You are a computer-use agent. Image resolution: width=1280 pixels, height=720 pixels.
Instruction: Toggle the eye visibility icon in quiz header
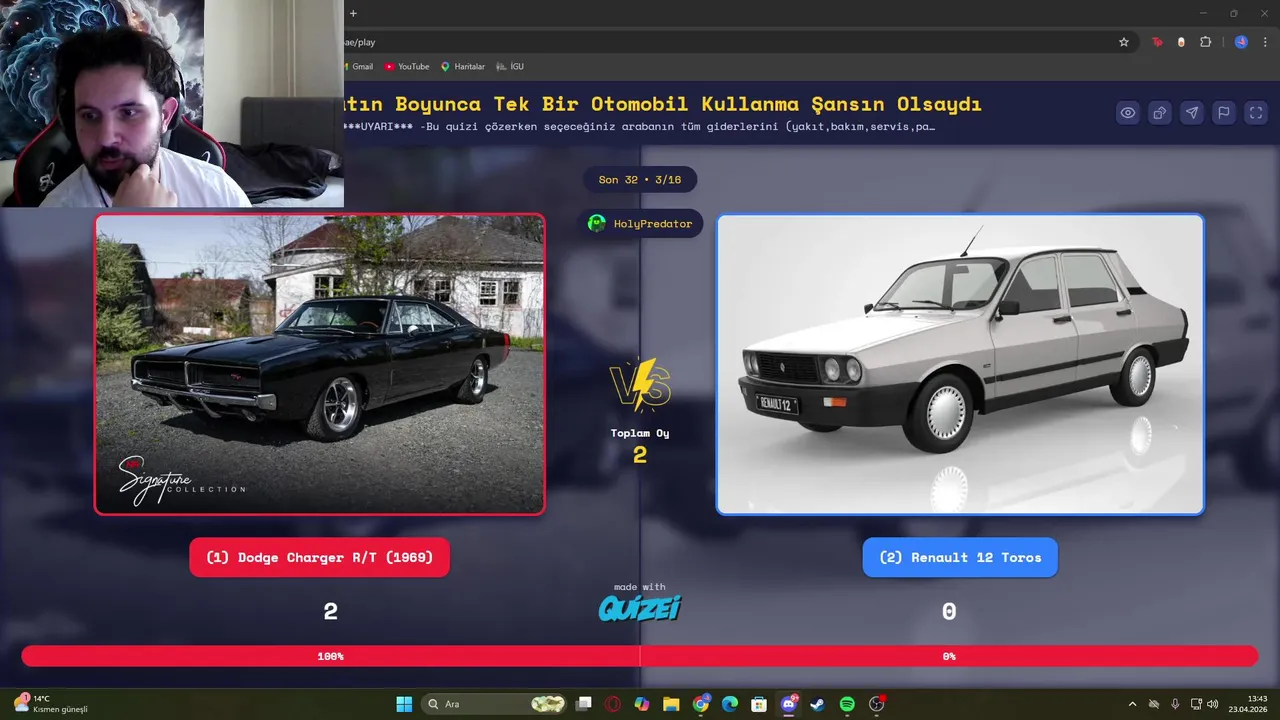[x=1128, y=113]
